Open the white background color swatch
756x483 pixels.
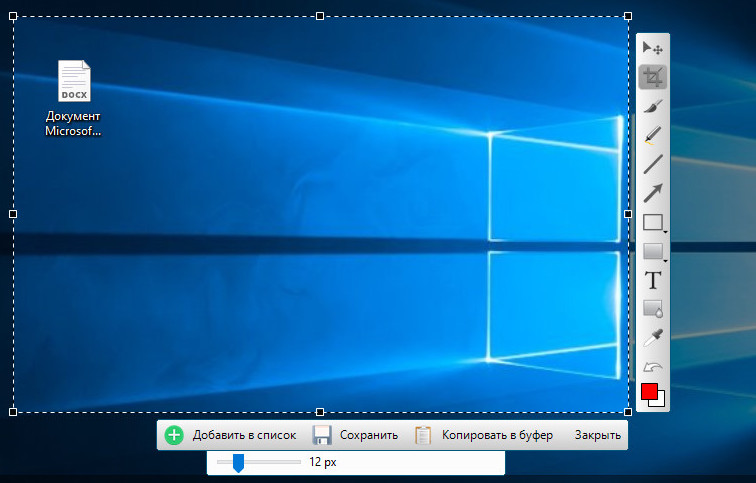pos(661,403)
